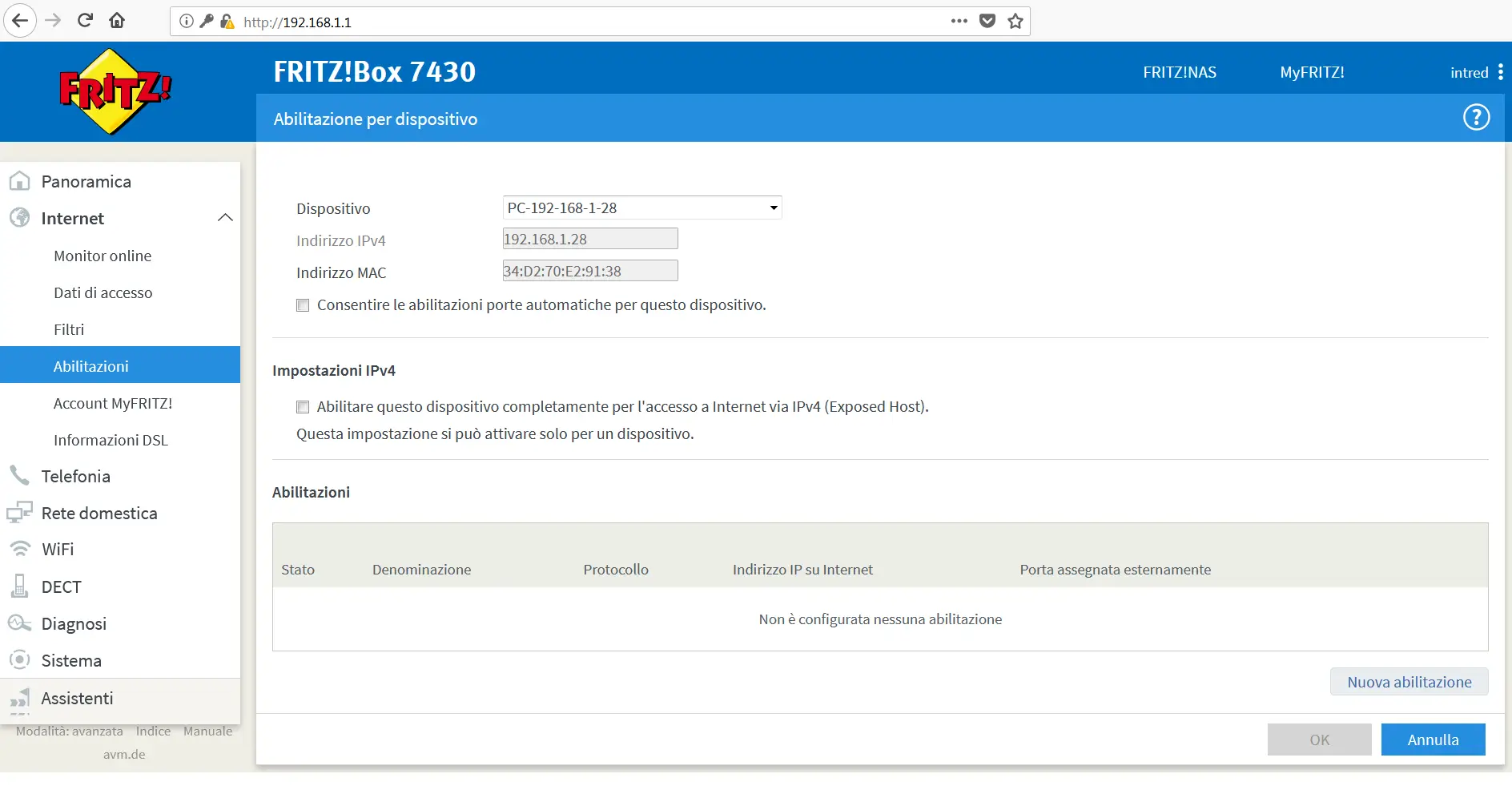Click the Annulla button

(1433, 740)
